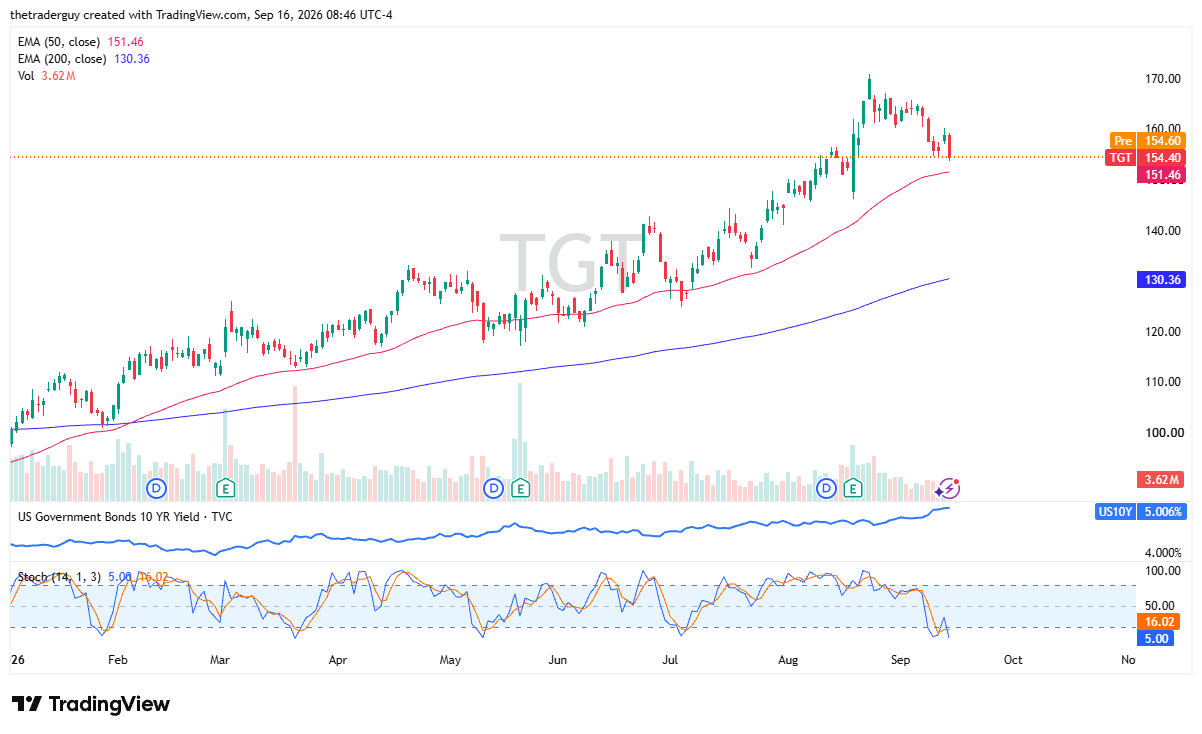Click the 120.00 price axis label
This screenshot has width=1202, height=734.
pyautogui.click(x=1164, y=332)
